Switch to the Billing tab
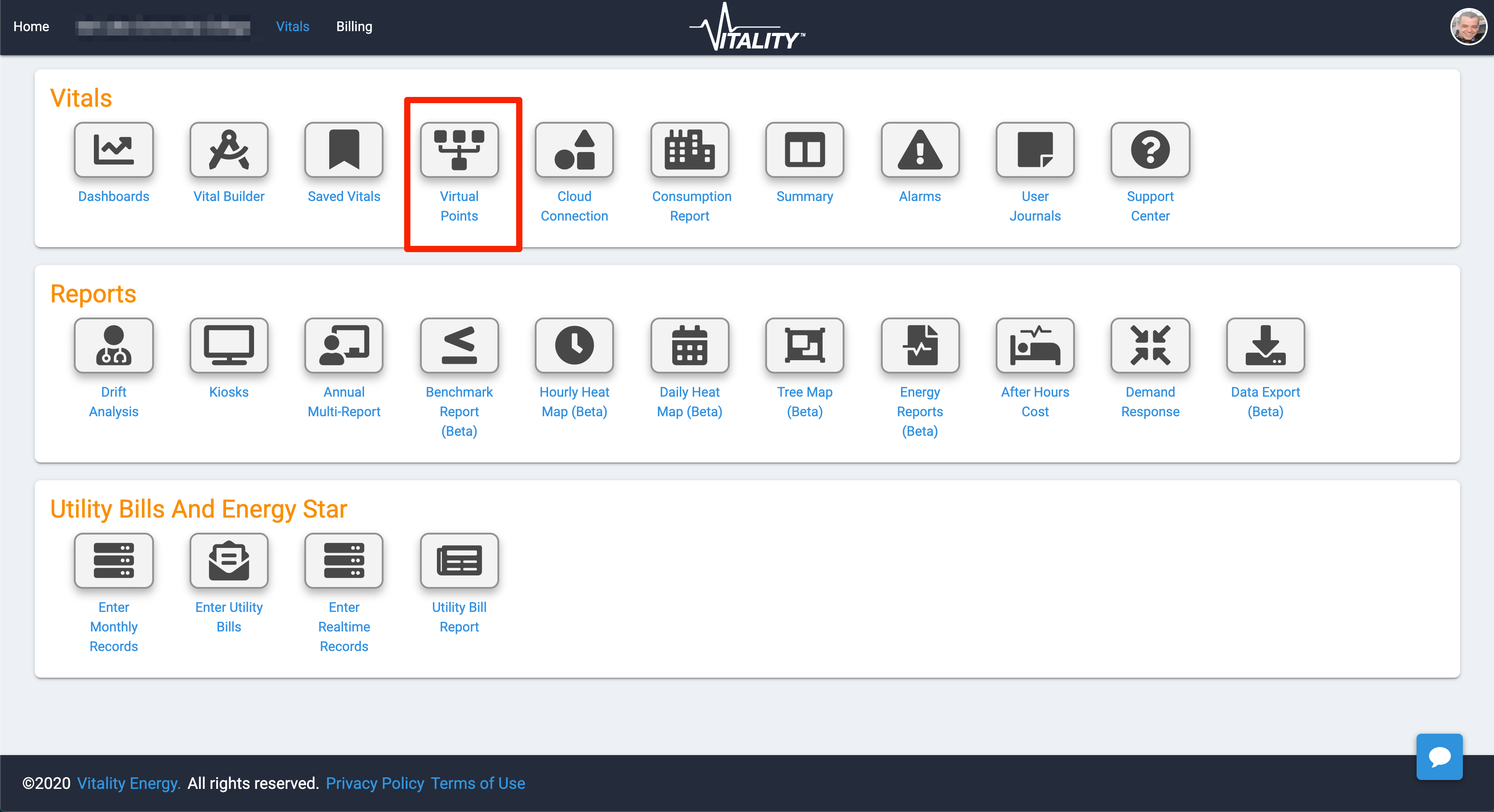Image resolution: width=1494 pixels, height=812 pixels. pos(354,27)
